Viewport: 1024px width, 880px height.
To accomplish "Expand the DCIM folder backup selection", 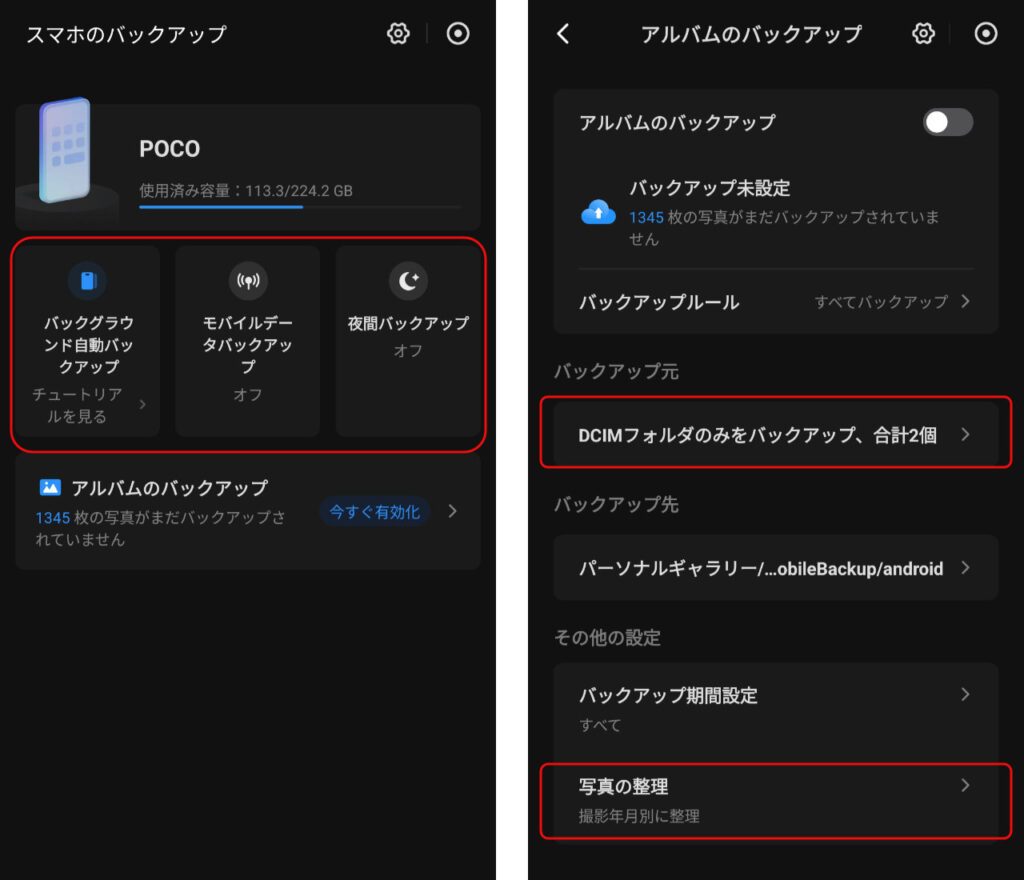I will point(775,433).
